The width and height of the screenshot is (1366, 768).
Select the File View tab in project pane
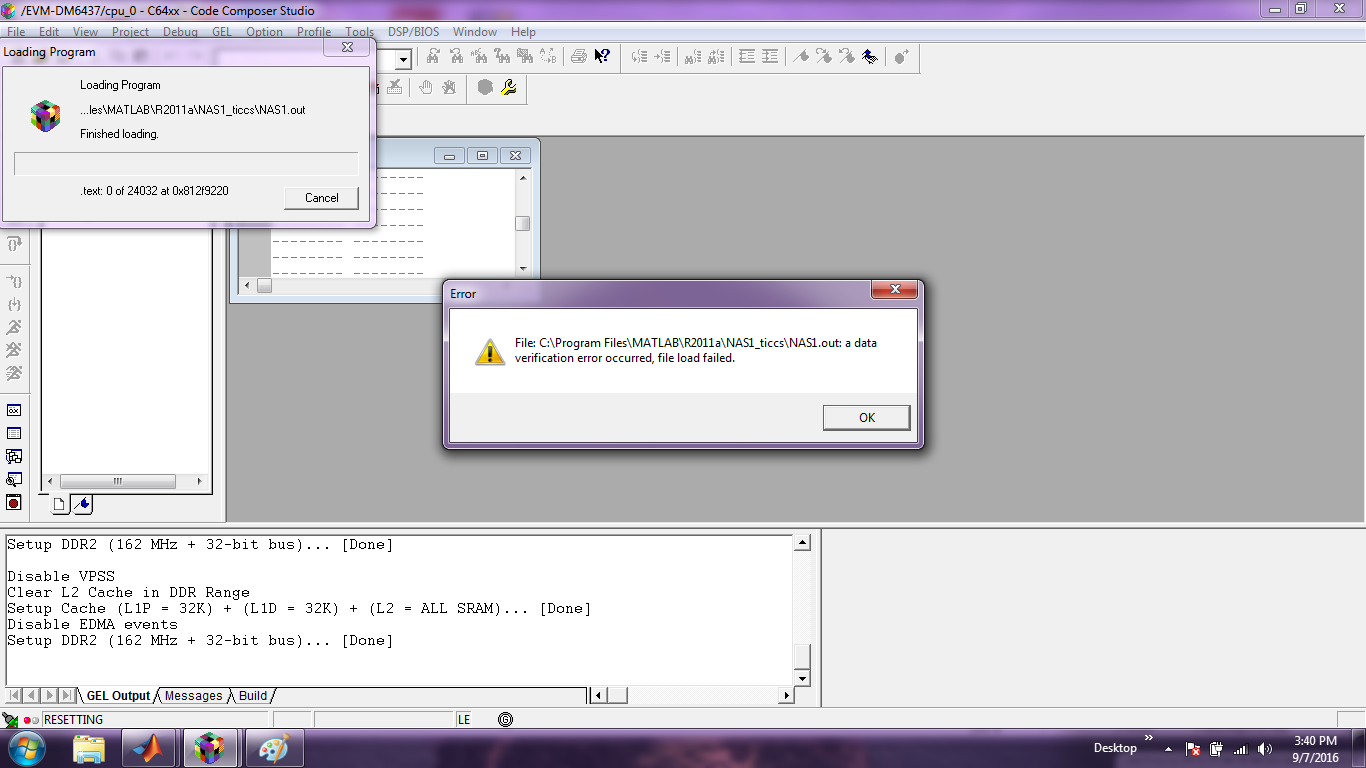(x=59, y=505)
